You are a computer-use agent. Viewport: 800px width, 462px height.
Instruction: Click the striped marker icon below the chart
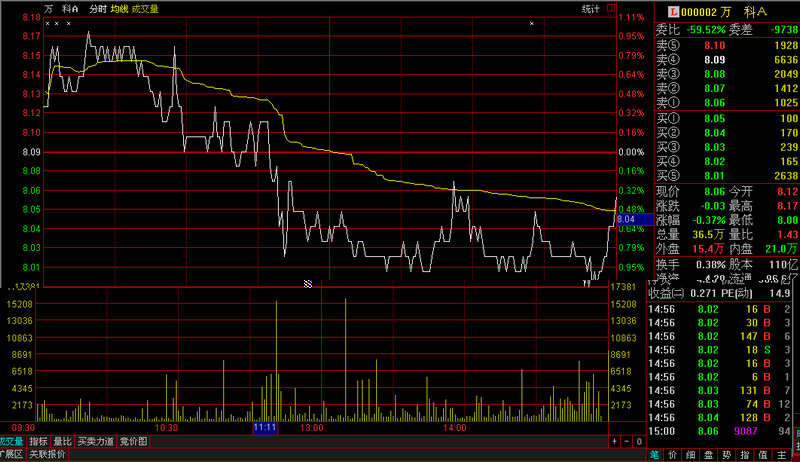coord(308,284)
